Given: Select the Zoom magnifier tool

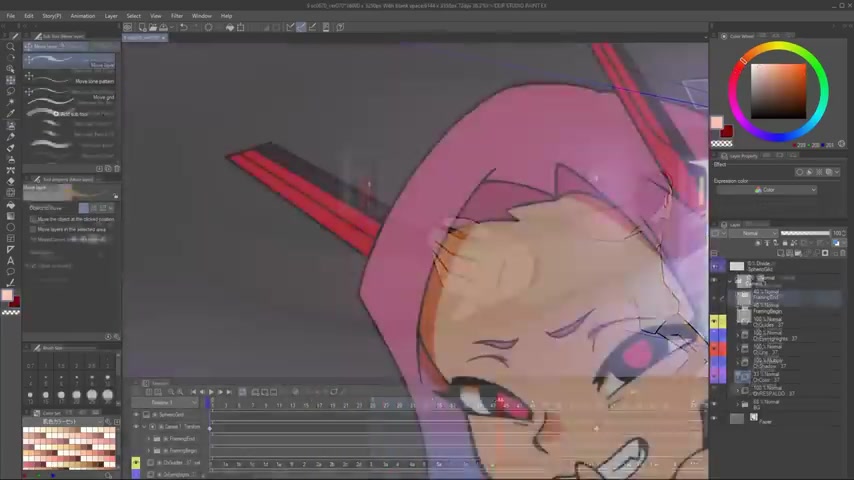Looking at the screenshot, I should tap(10, 46).
